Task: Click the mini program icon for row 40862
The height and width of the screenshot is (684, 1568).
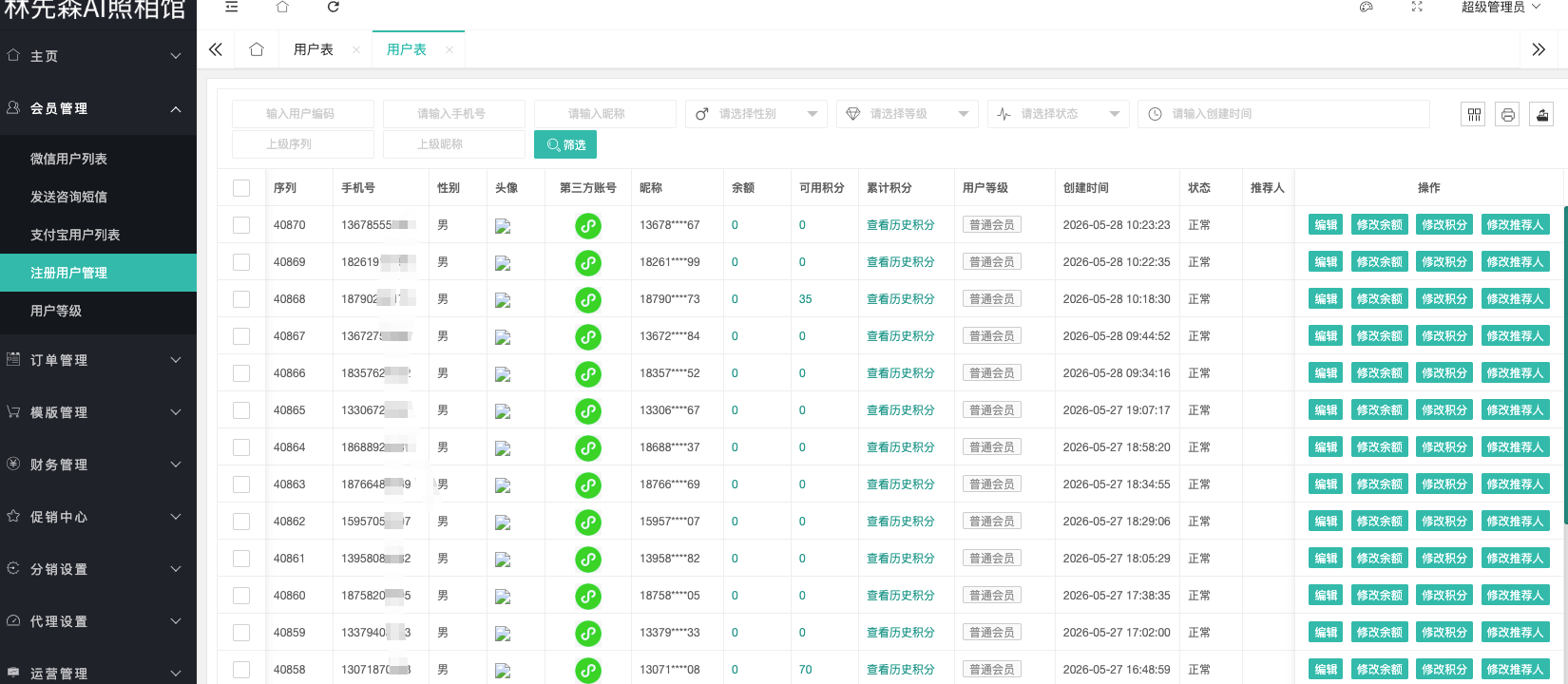Action: [588, 522]
